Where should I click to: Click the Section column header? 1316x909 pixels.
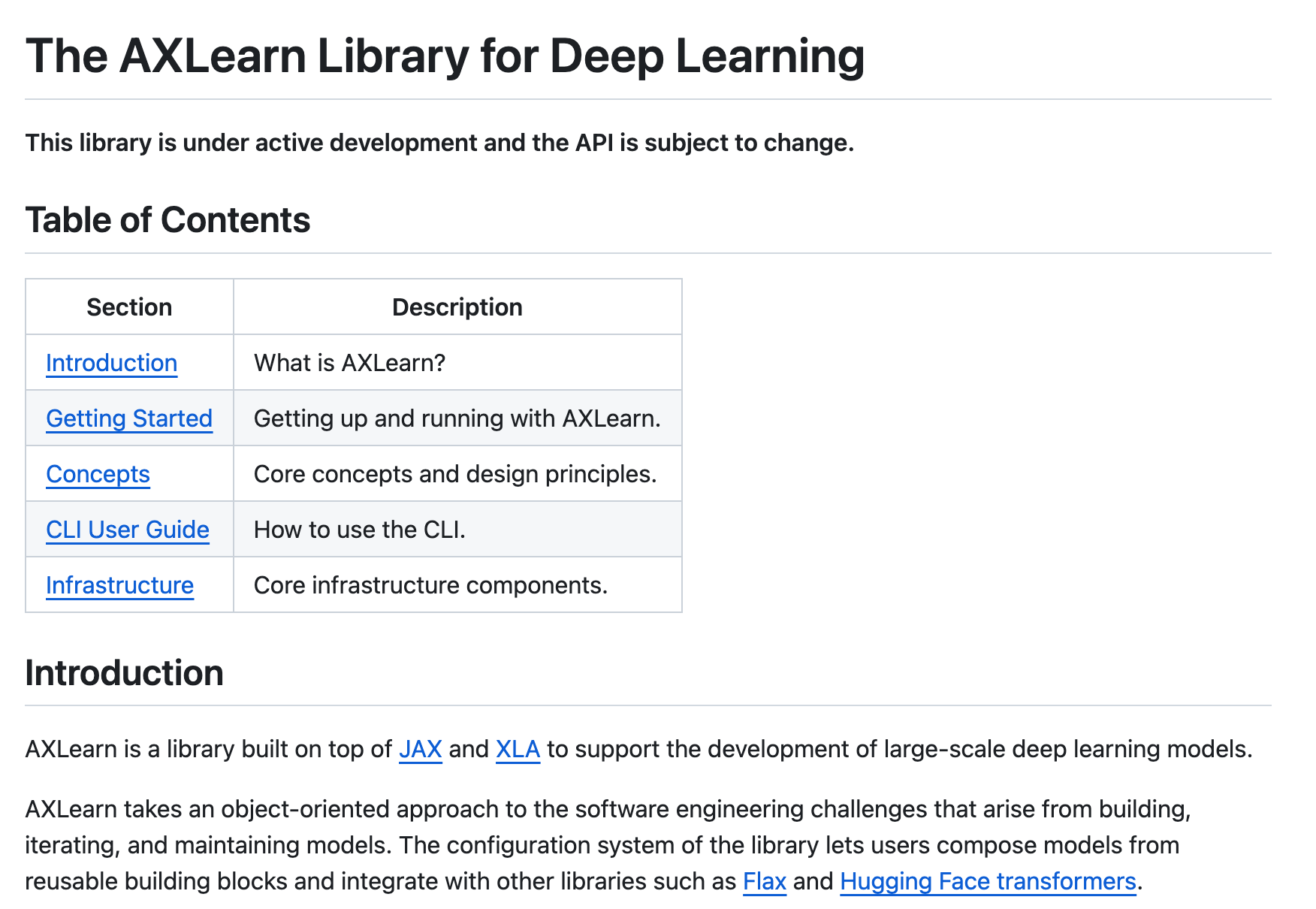pyautogui.click(x=128, y=307)
